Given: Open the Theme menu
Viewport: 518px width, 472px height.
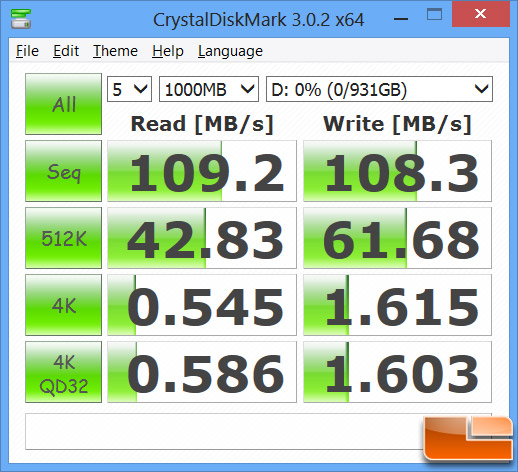Looking at the screenshot, I should (115, 51).
